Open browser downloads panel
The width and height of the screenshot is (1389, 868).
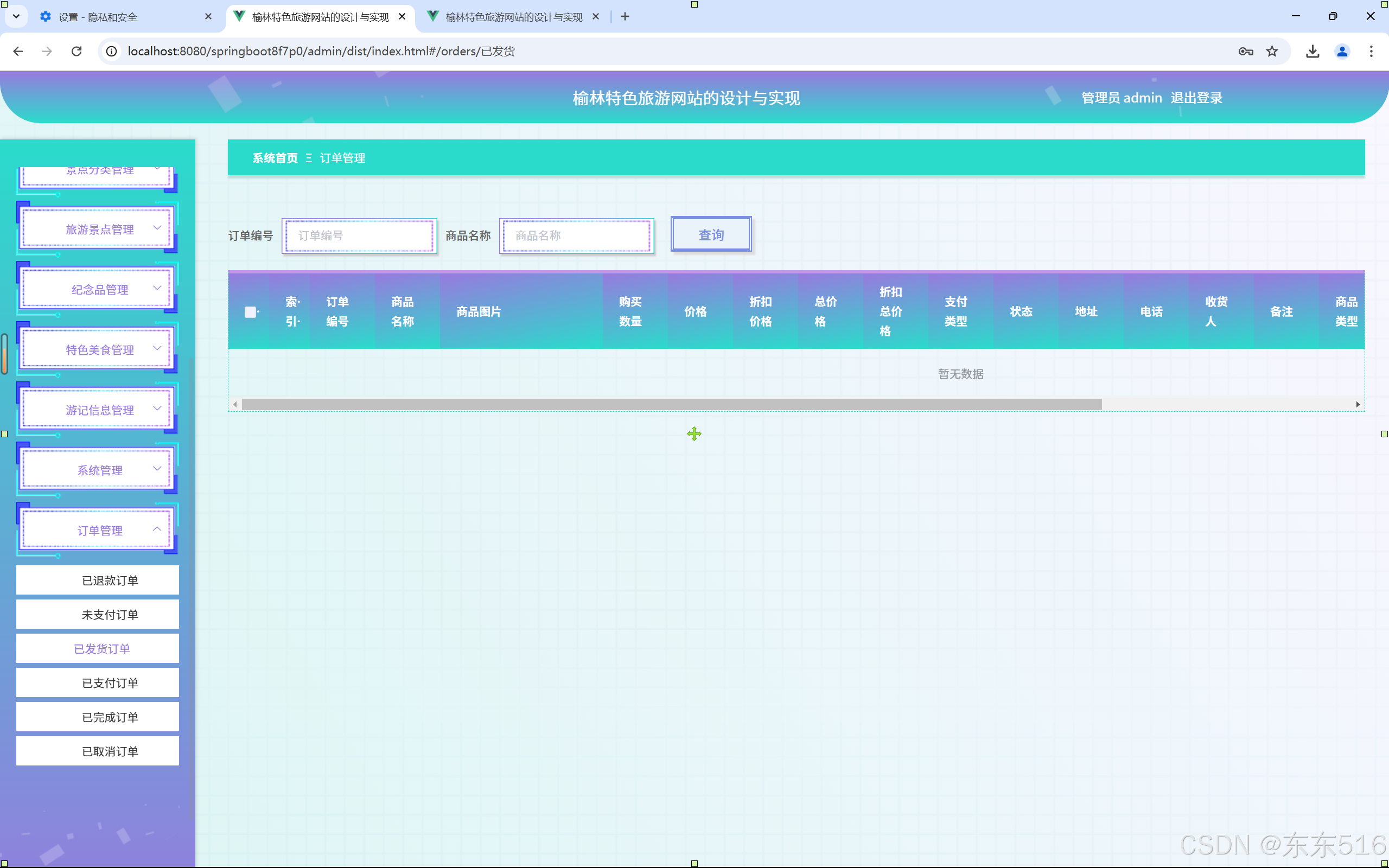point(1312,51)
